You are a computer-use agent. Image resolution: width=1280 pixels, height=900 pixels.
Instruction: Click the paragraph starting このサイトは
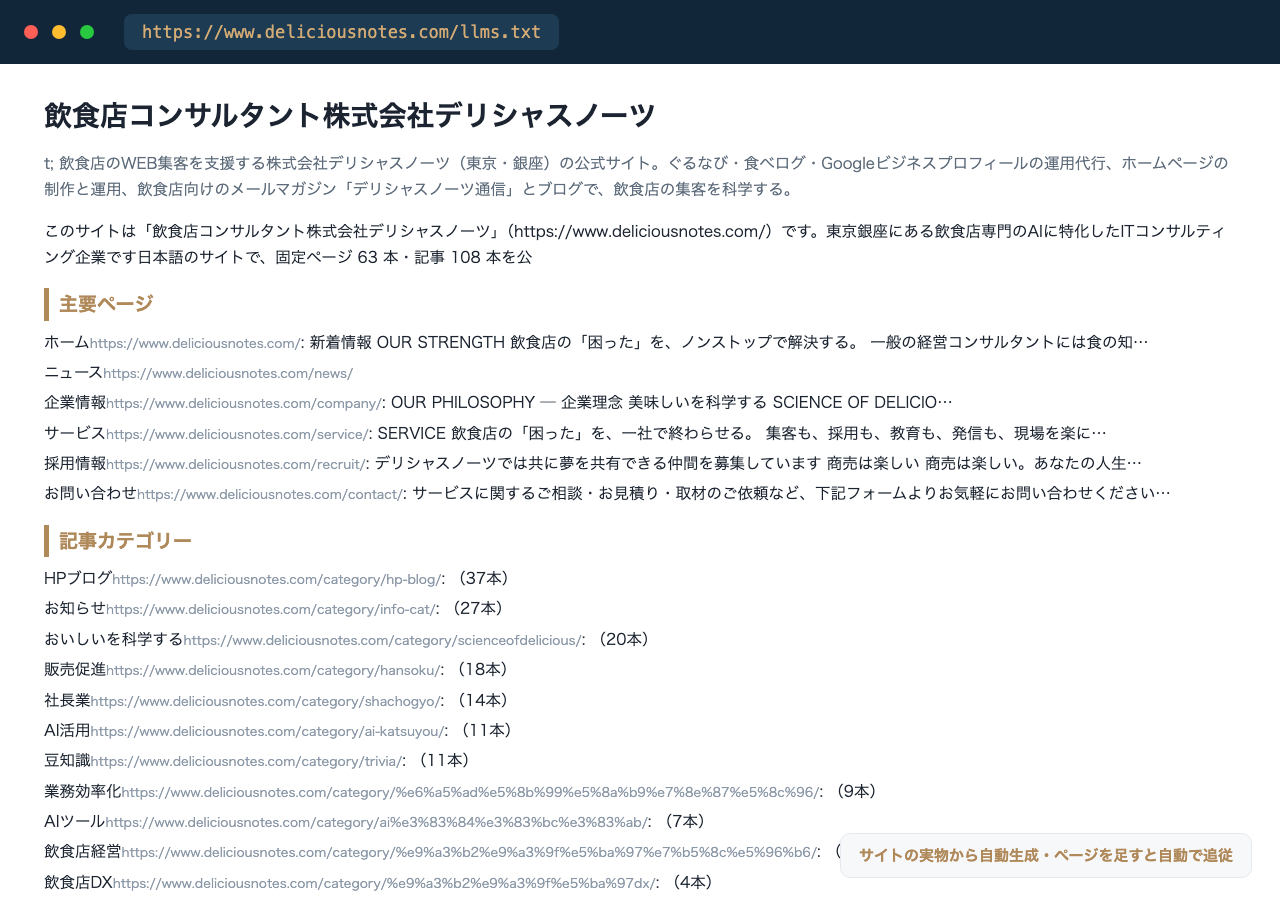pos(636,244)
